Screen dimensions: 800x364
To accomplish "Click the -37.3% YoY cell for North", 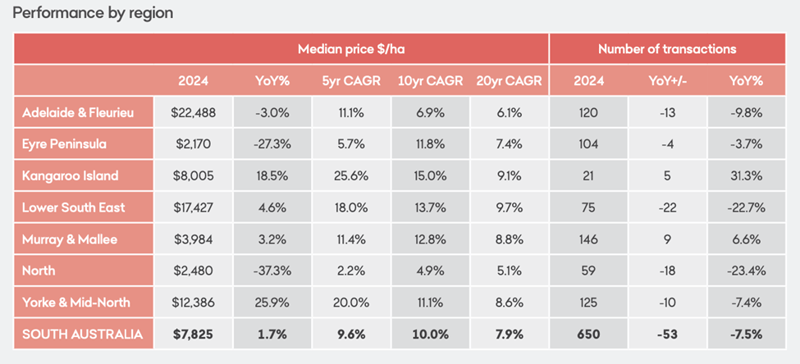I will [x=273, y=271].
